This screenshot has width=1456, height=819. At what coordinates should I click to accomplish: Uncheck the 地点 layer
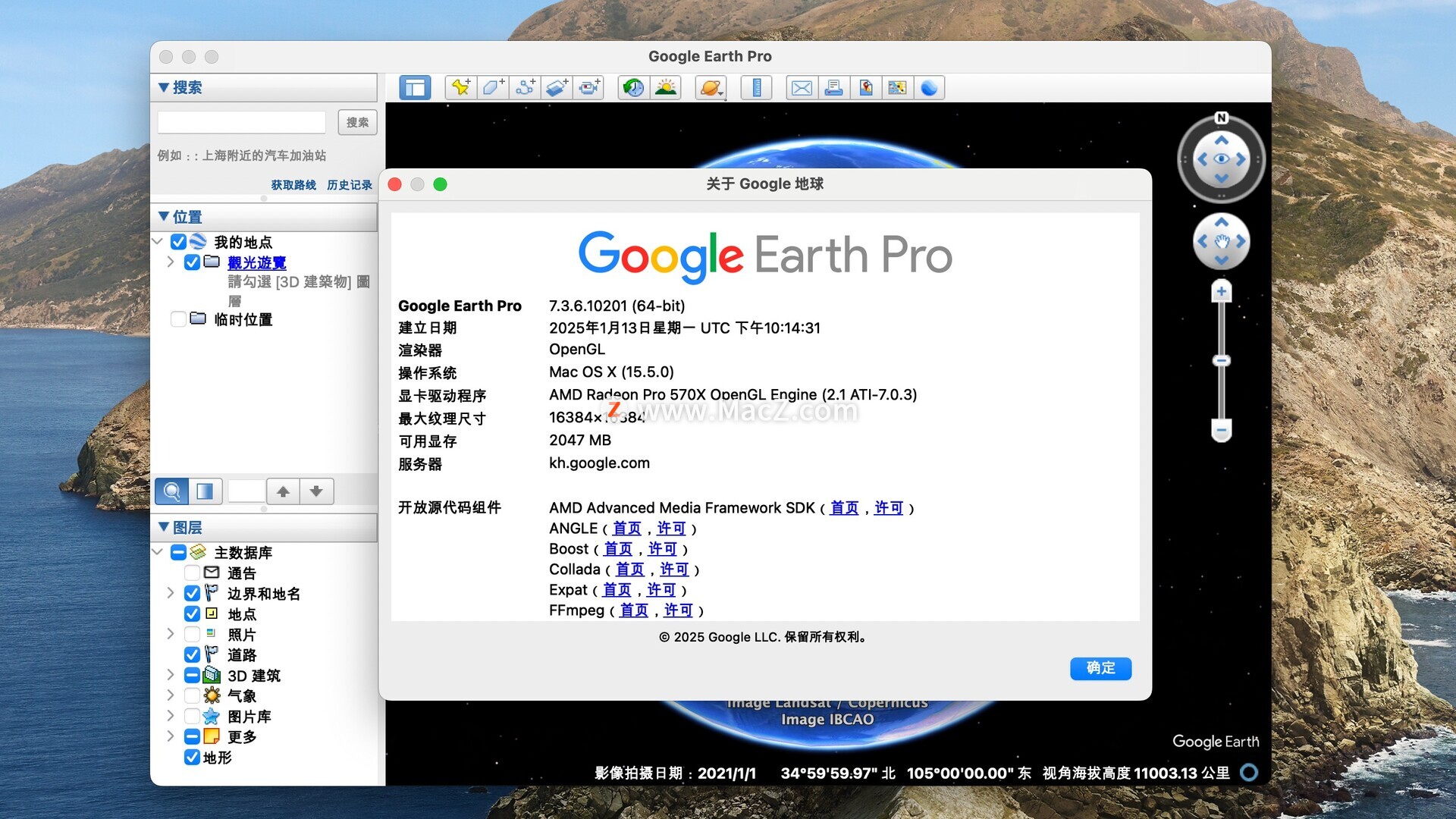(x=192, y=614)
